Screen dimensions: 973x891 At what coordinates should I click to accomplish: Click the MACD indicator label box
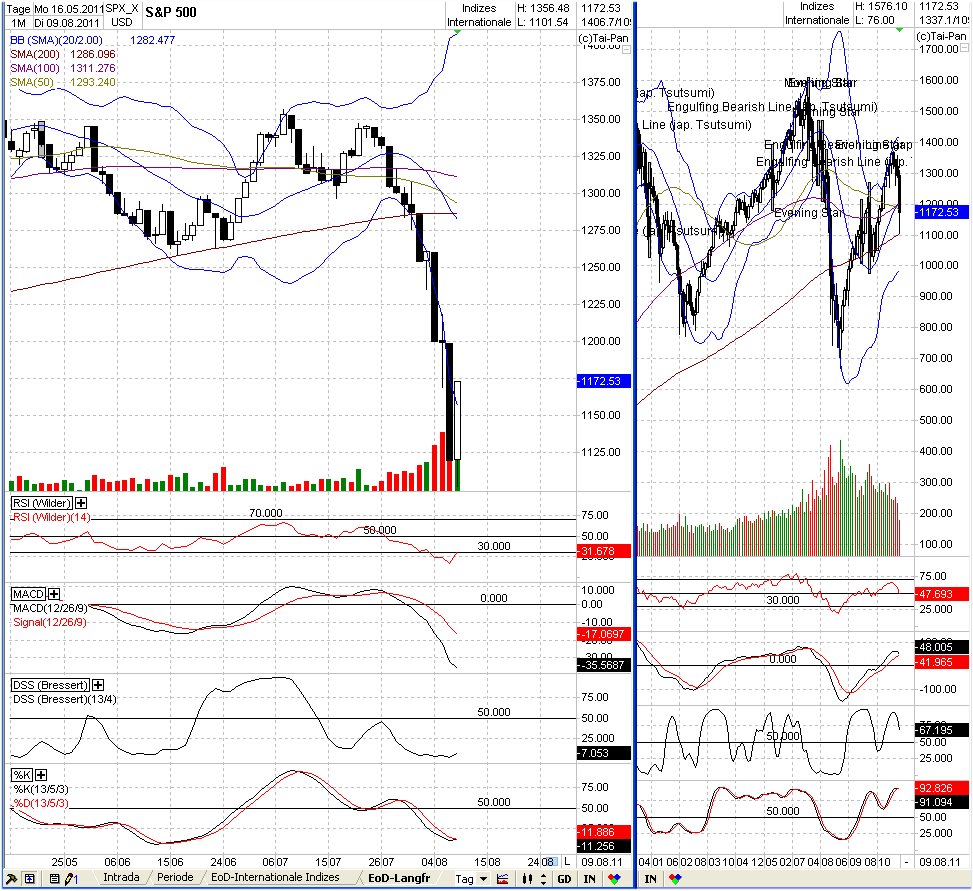pyautogui.click(x=29, y=594)
